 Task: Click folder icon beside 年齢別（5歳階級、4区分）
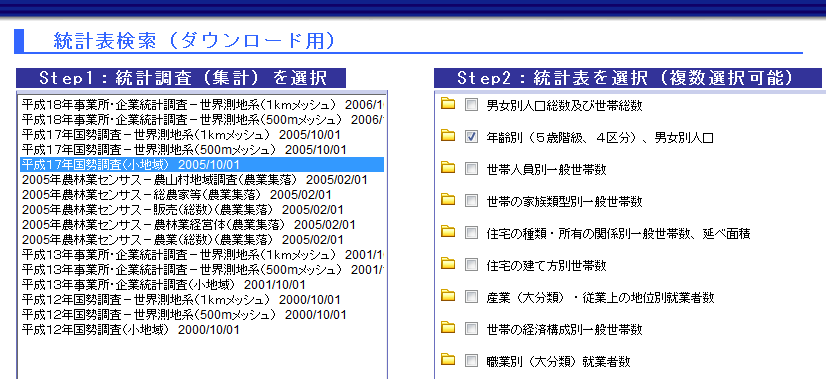(x=448, y=136)
